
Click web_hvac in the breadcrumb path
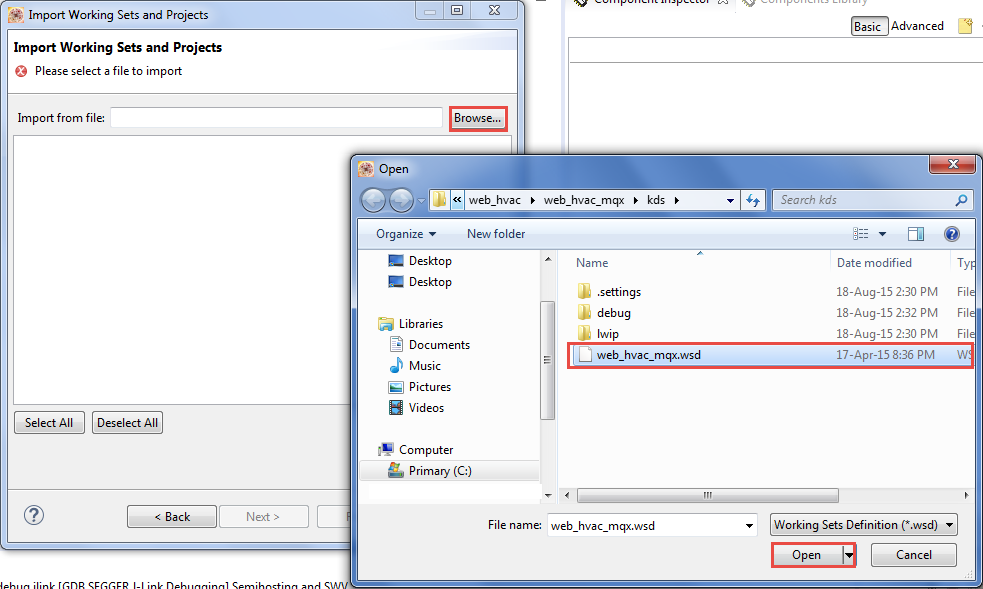point(494,200)
